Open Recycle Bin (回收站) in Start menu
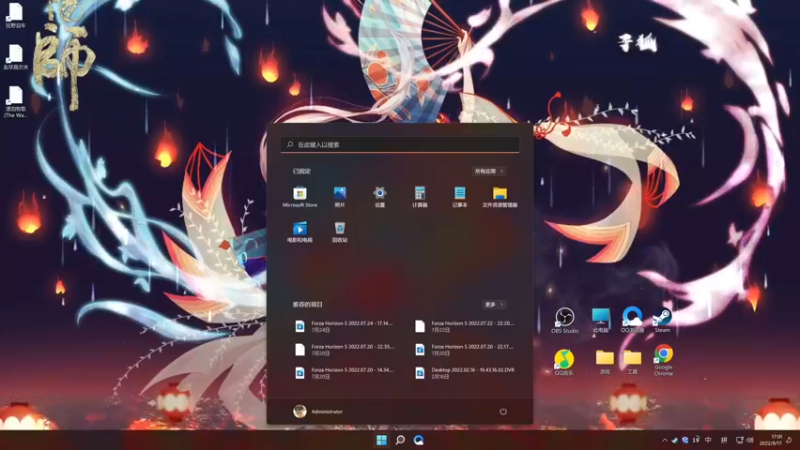This screenshot has height=450, width=800. coord(340,232)
